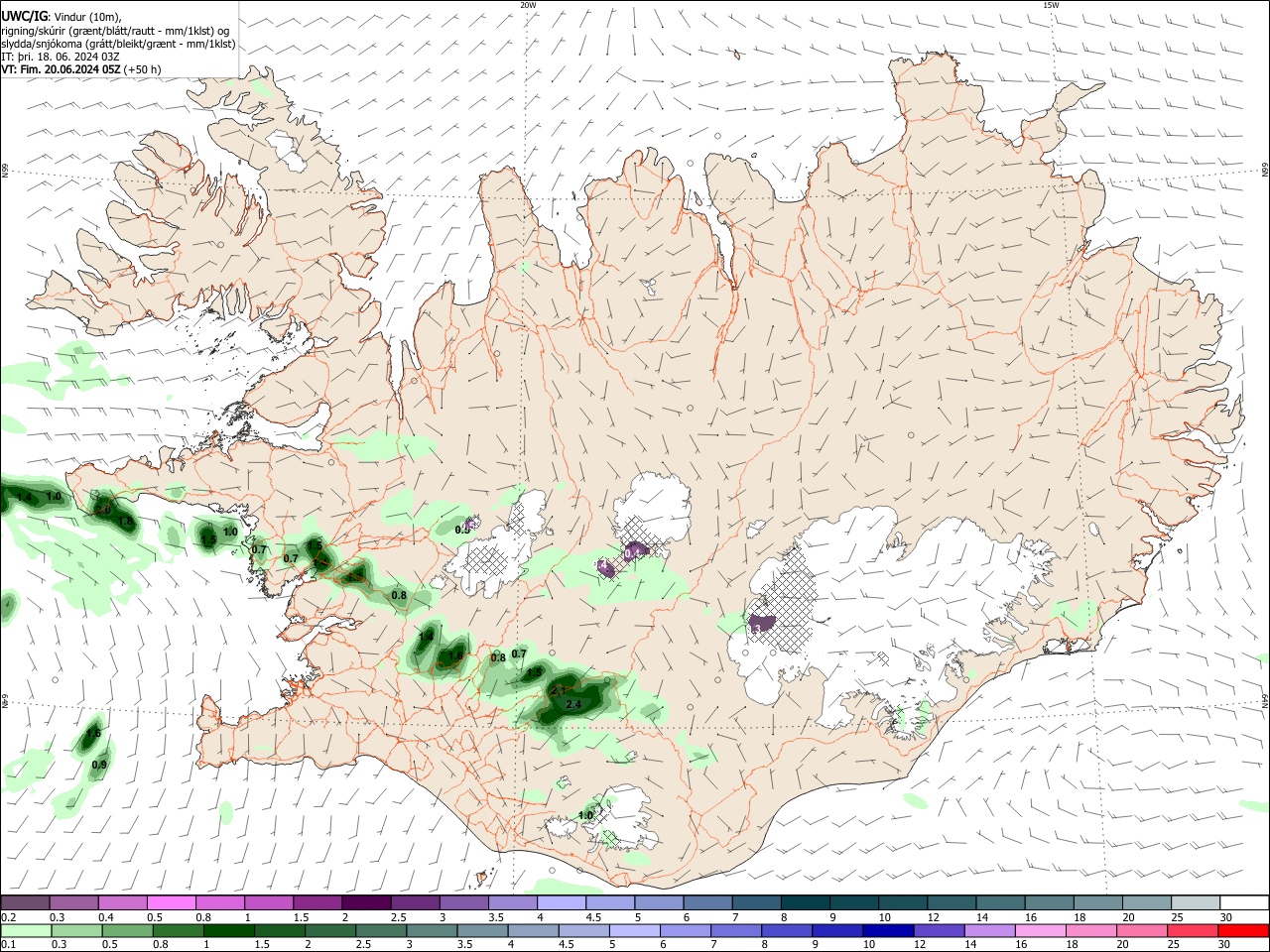Click the "1.8" precipitation value on the map
Image resolution: width=1270 pixels, height=952 pixels.
click(x=126, y=522)
